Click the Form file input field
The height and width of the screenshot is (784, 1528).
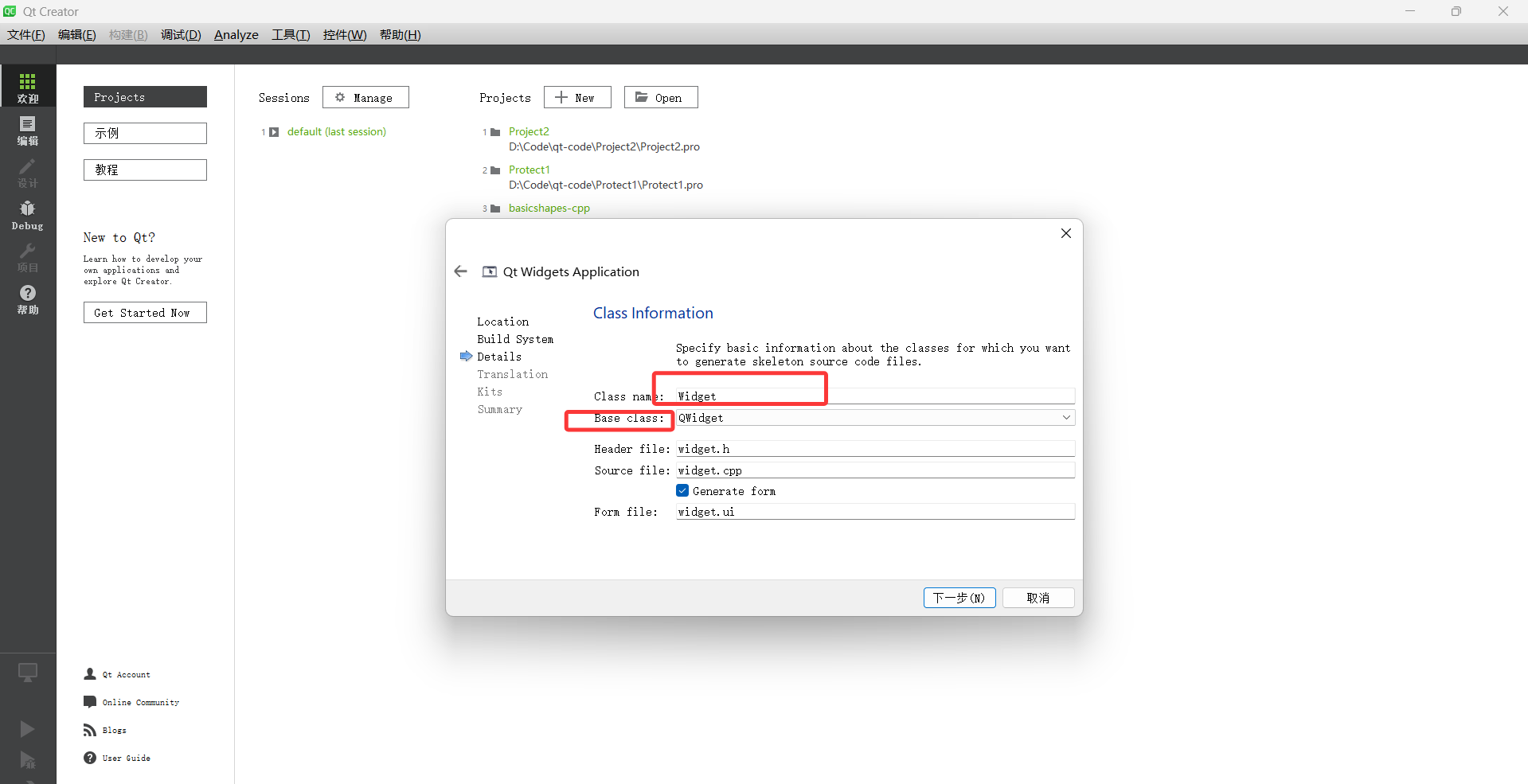(875, 512)
